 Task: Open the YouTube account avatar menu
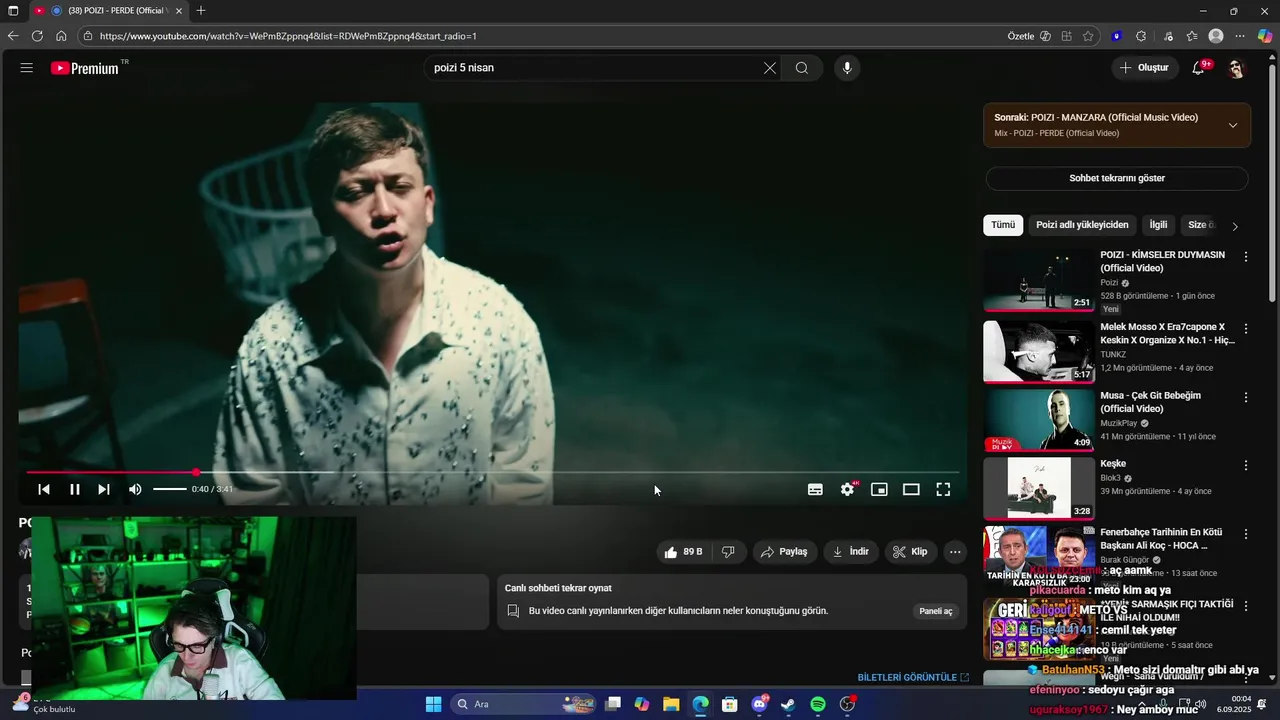[1236, 68]
